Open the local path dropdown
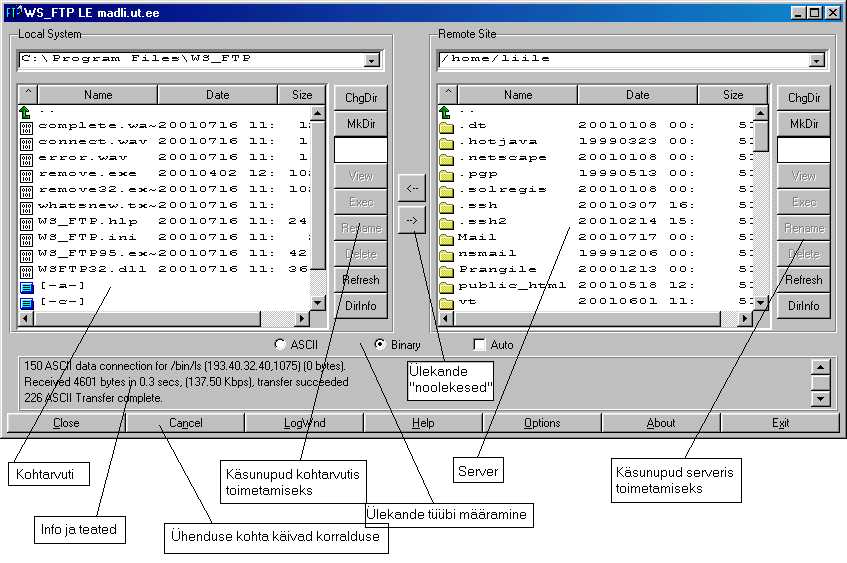Viewport: 847px width, 563px height. pos(371,61)
